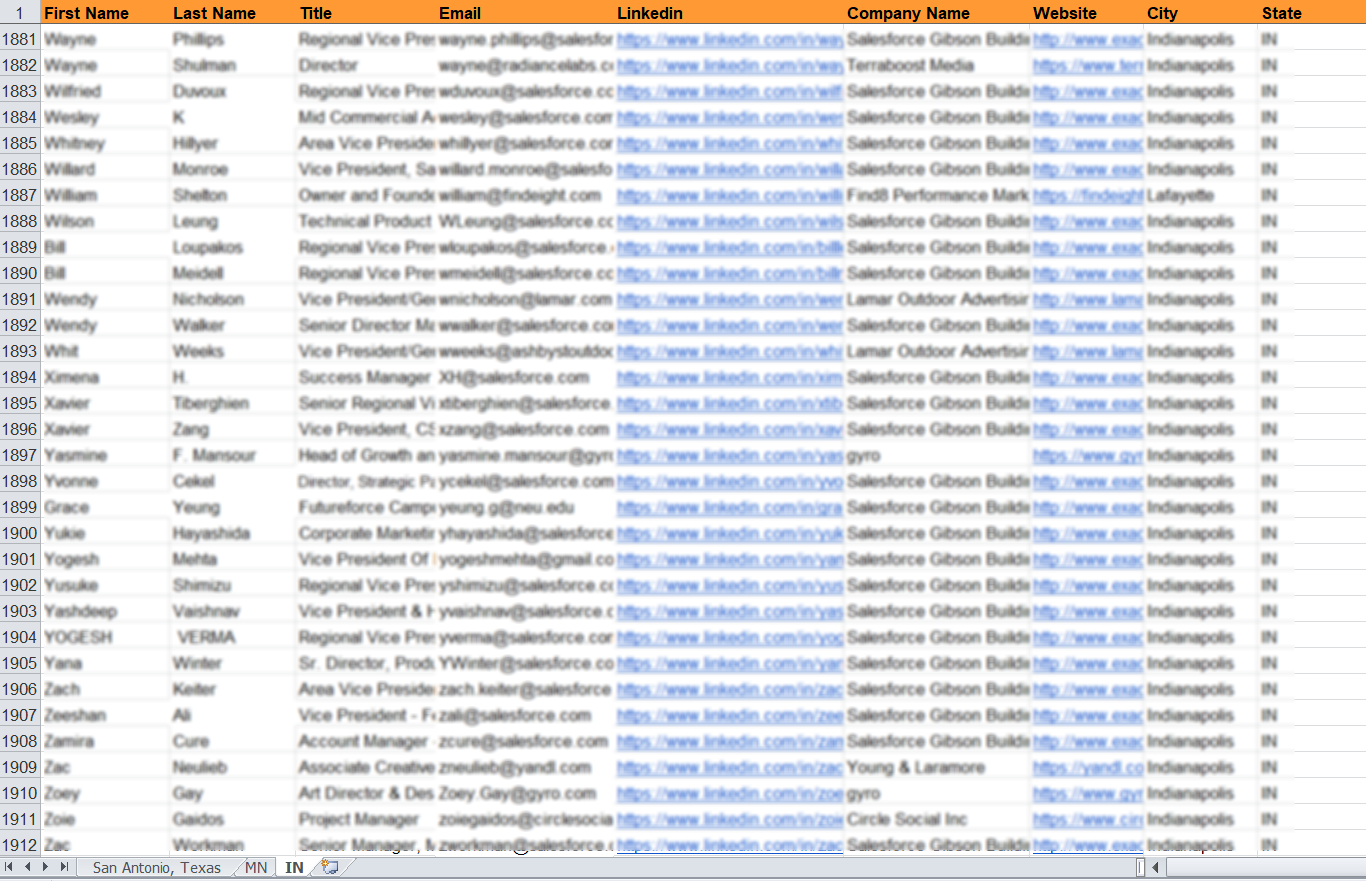Select the First Name column header
Screen dimensions: 1366x881
(x=105, y=13)
